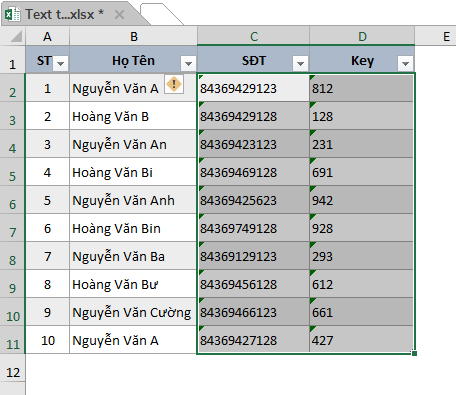Select Key cell 293
The width and height of the screenshot is (459, 395).
[362, 256]
